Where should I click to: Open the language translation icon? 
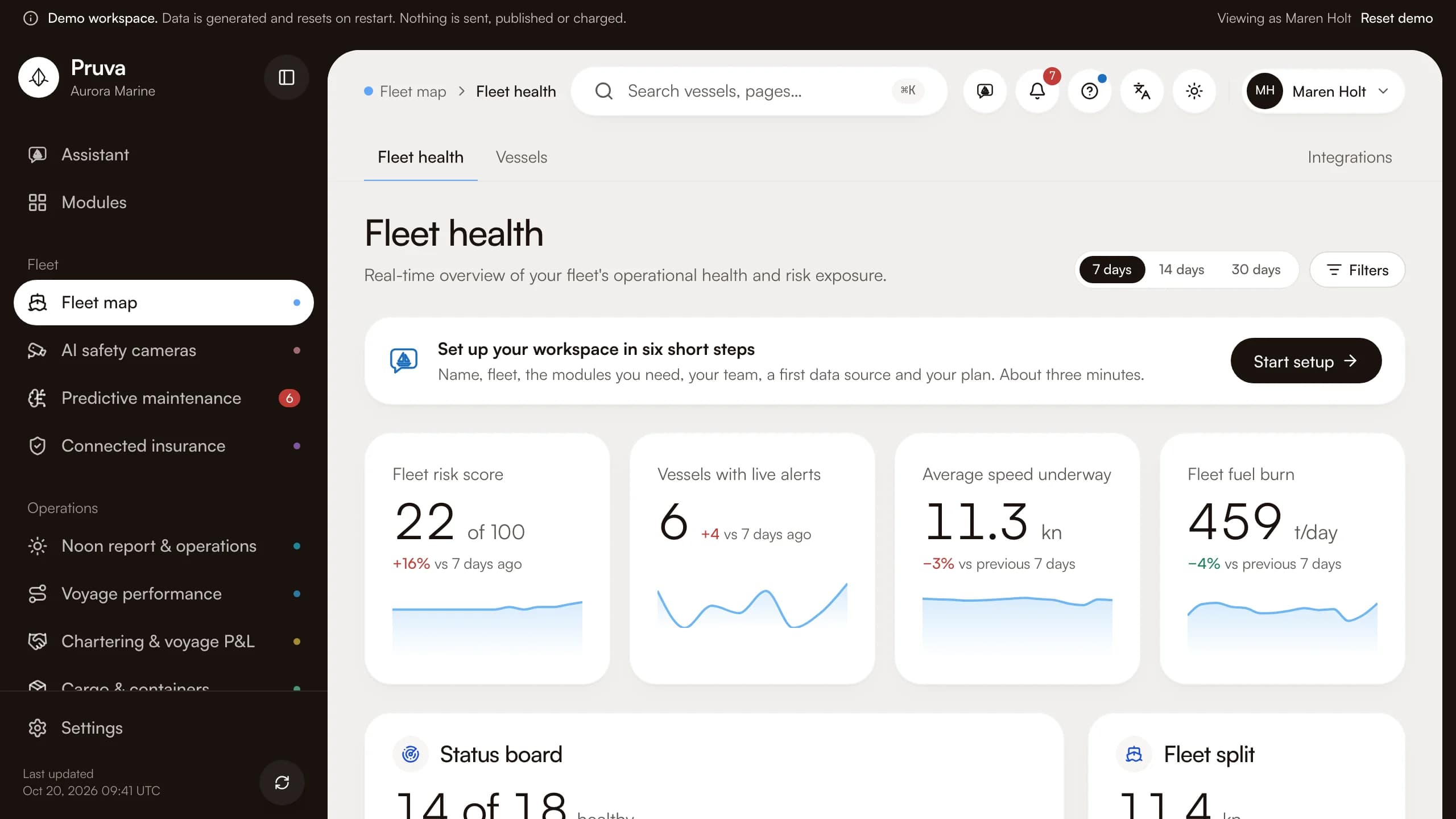click(x=1142, y=91)
